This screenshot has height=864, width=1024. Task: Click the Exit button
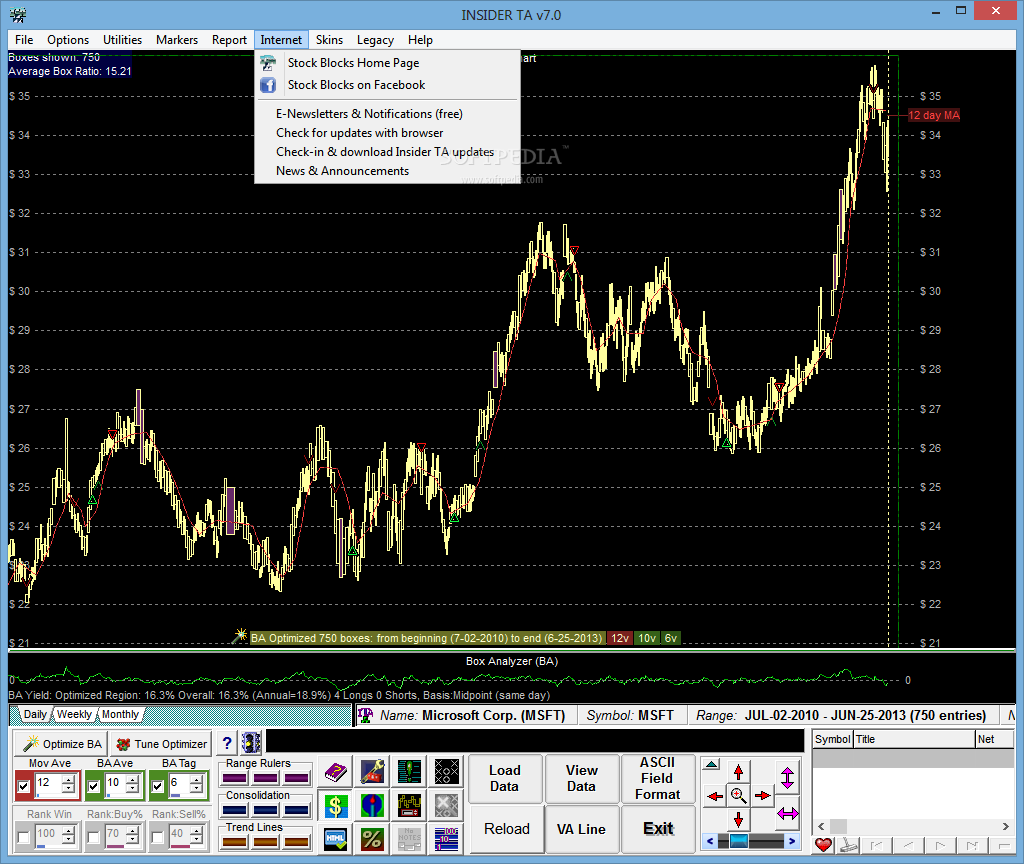click(658, 829)
